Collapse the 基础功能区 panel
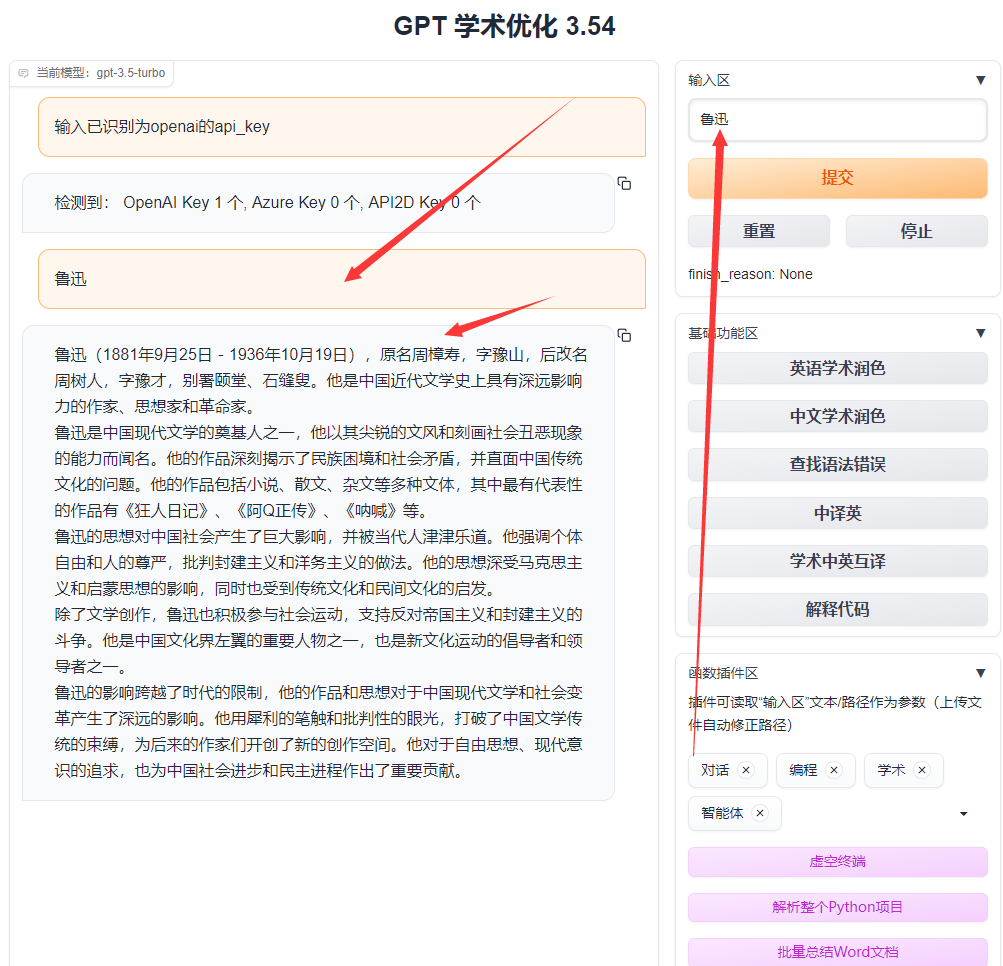Screen dimensions: 1003x966 coord(980,333)
